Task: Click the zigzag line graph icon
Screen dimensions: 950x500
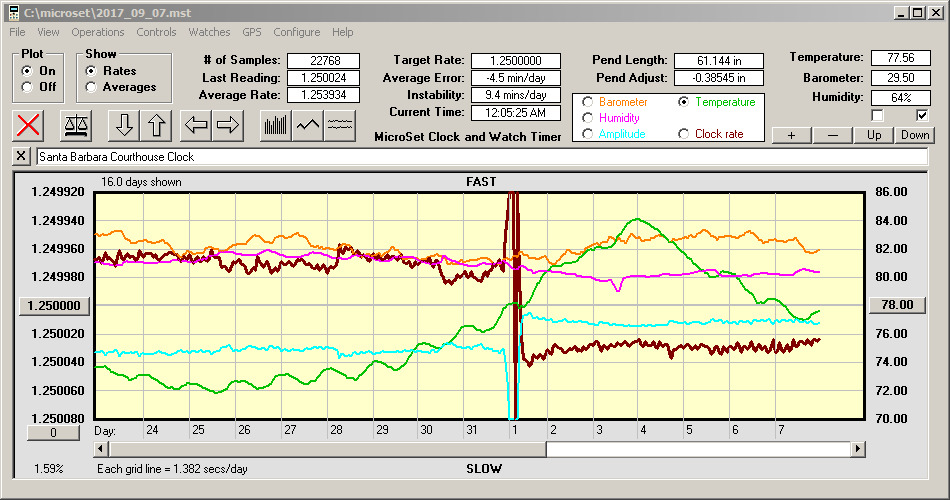Action: (308, 125)
